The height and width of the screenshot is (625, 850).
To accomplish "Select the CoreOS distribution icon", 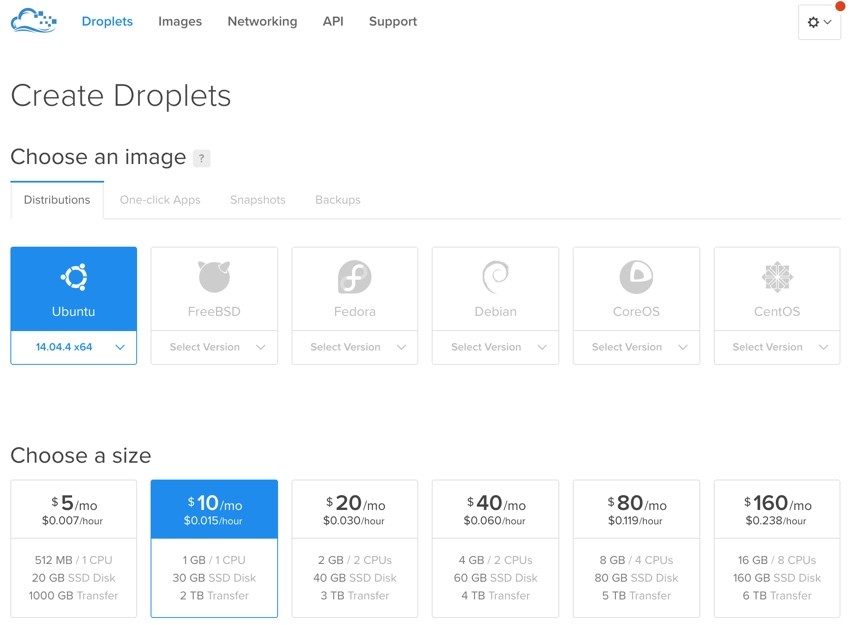I will pos(636,276).
